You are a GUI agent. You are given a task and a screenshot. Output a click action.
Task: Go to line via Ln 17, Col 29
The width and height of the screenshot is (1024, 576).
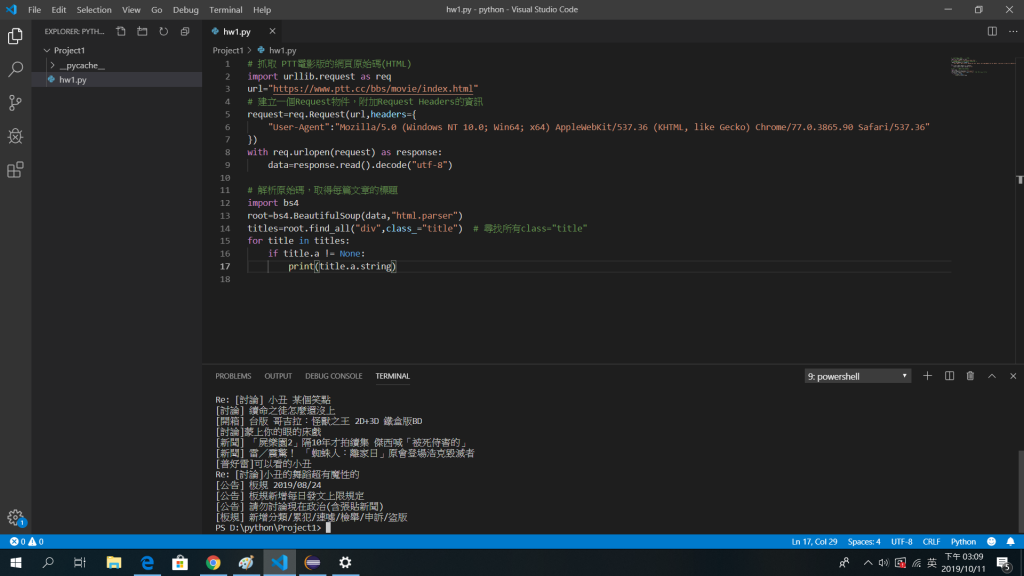click(814, 541)
